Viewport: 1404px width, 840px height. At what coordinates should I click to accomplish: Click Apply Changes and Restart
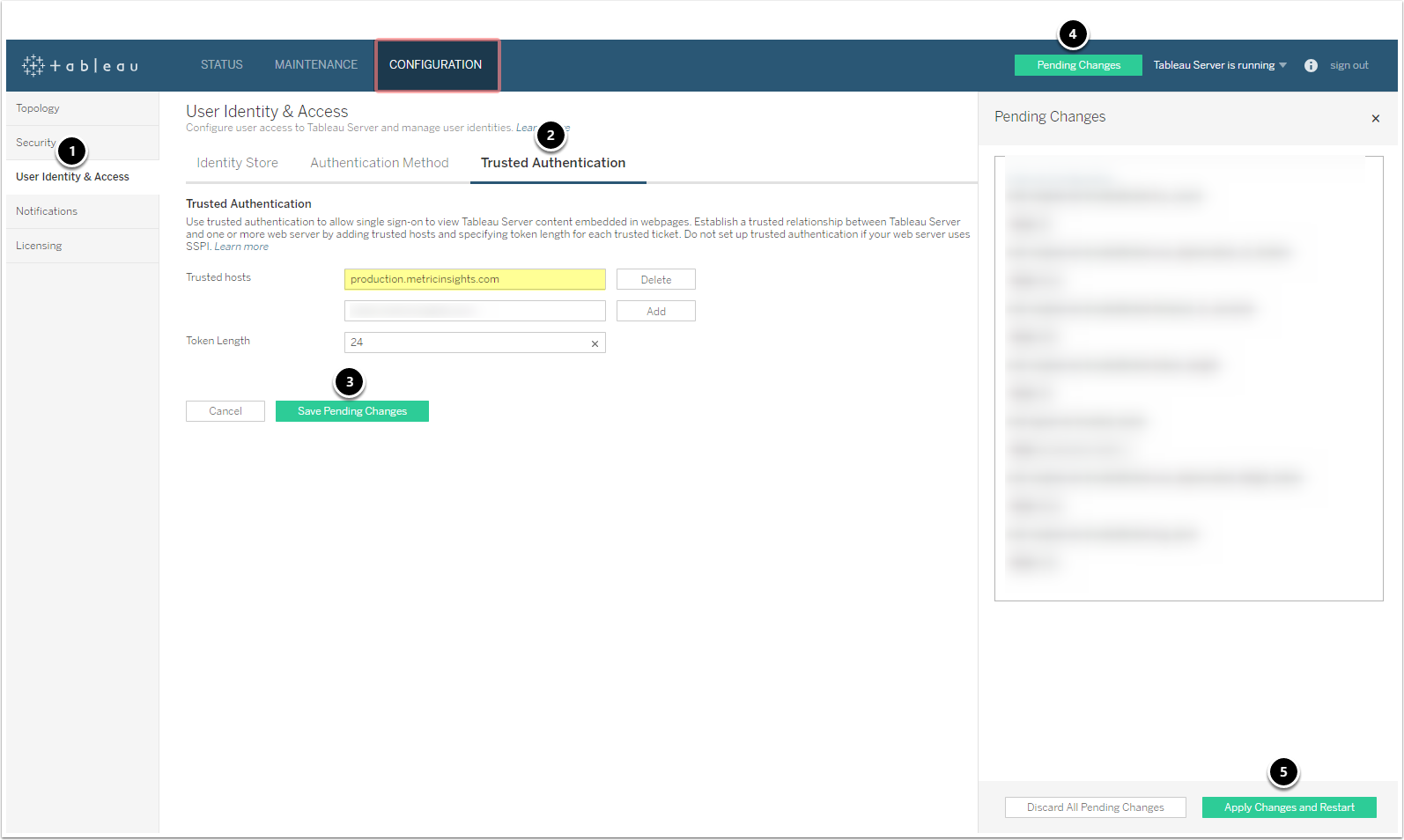1289,807
